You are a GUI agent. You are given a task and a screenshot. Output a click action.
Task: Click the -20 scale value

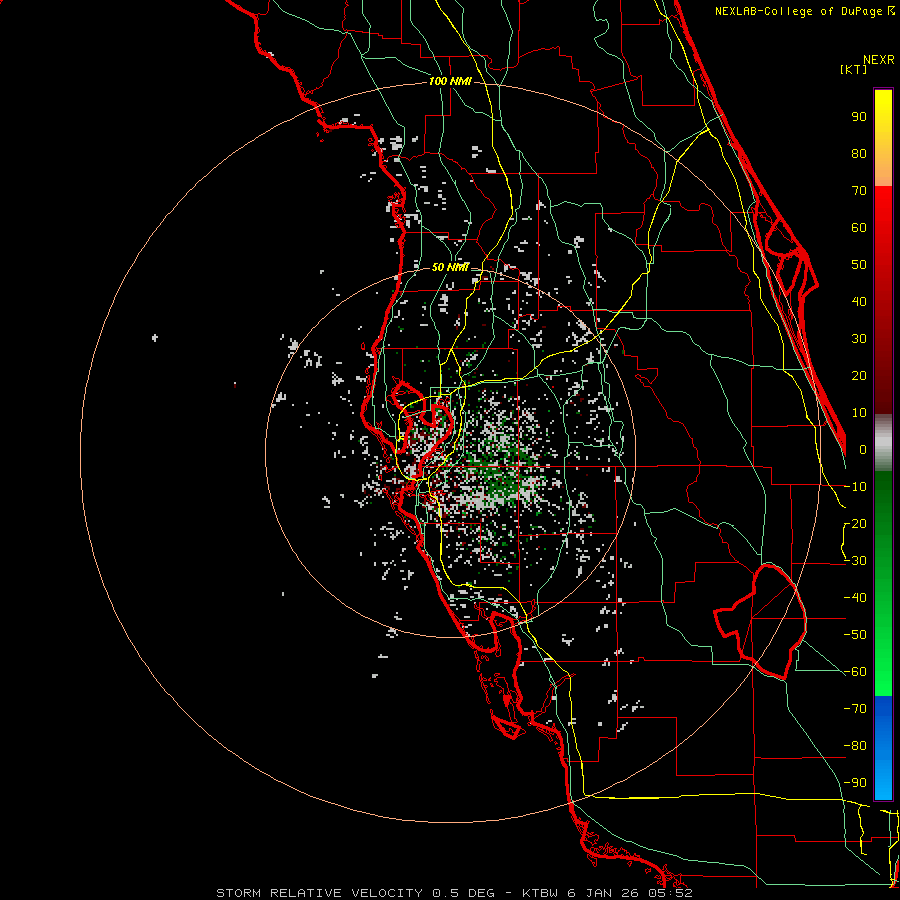point(855,524)
